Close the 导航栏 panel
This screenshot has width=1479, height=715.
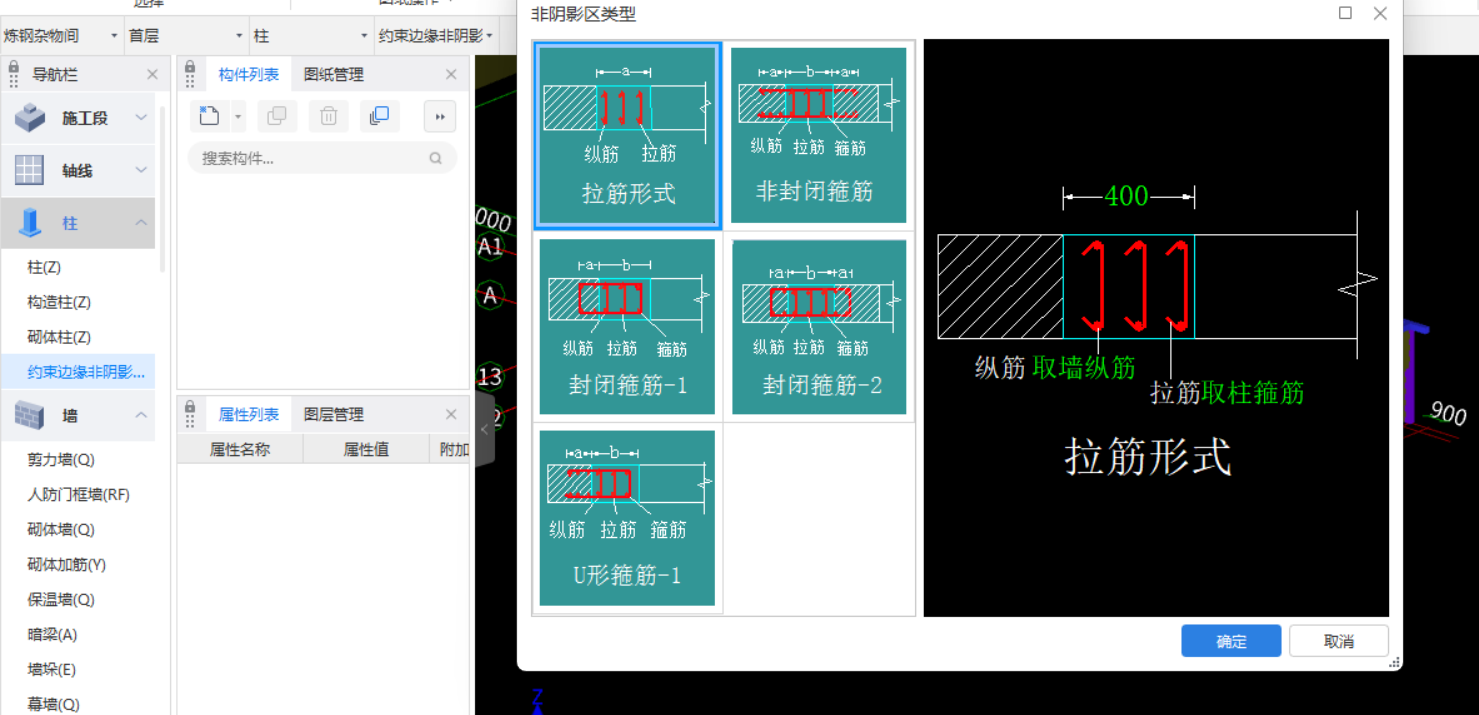(152, 74)
